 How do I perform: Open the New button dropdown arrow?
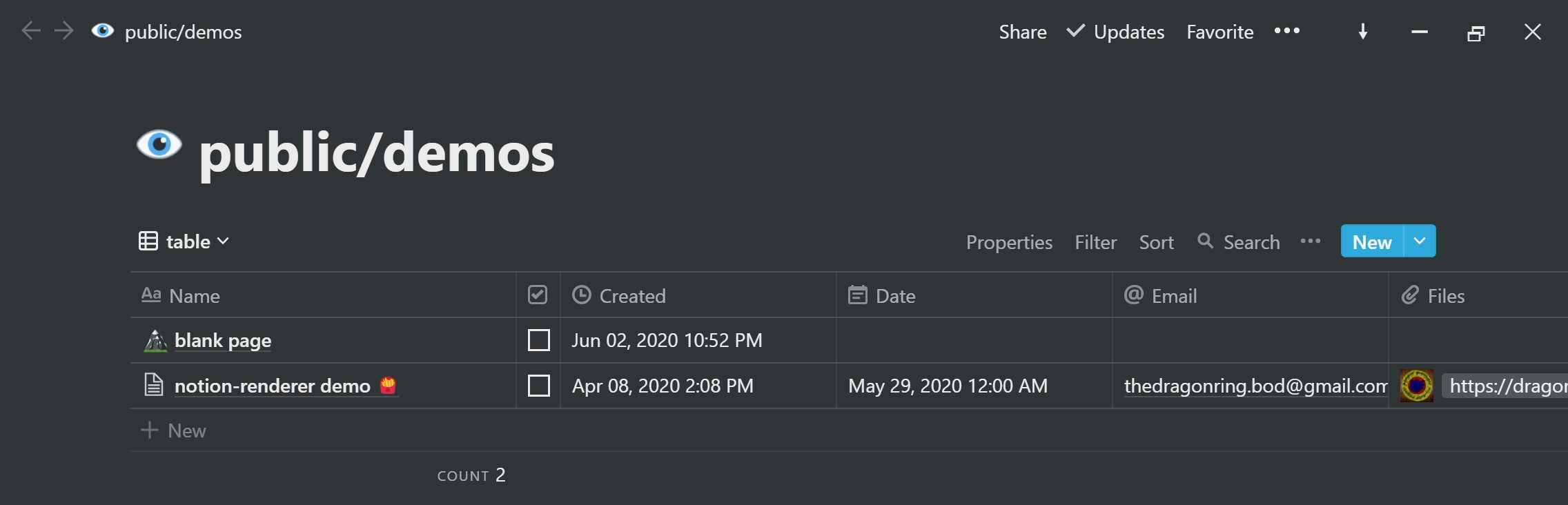1420,241
